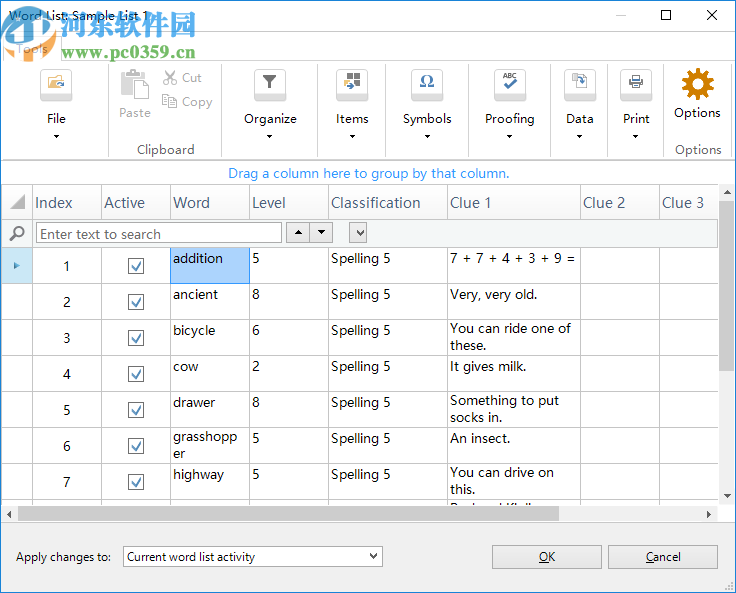Sort by the Index column header
Screen dimensions: 736x593
click(67, 202)
